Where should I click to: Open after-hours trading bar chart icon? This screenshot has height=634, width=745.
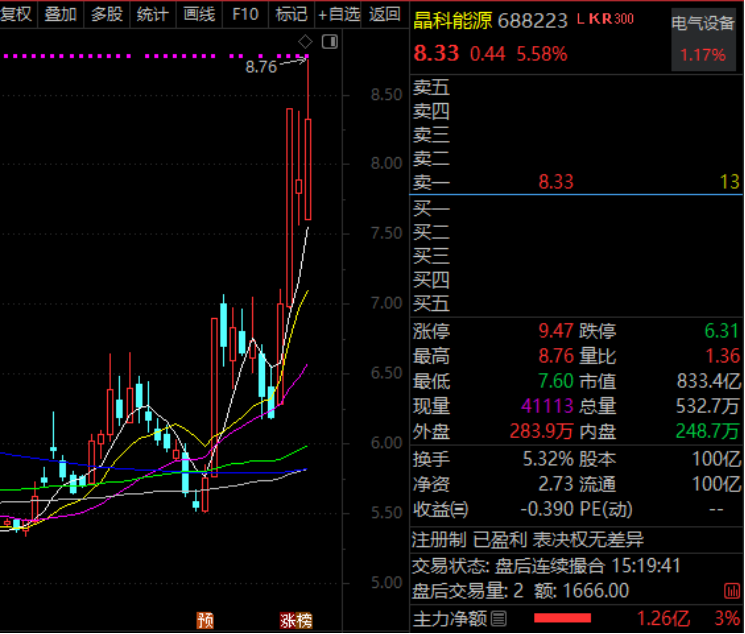[733, 592]
